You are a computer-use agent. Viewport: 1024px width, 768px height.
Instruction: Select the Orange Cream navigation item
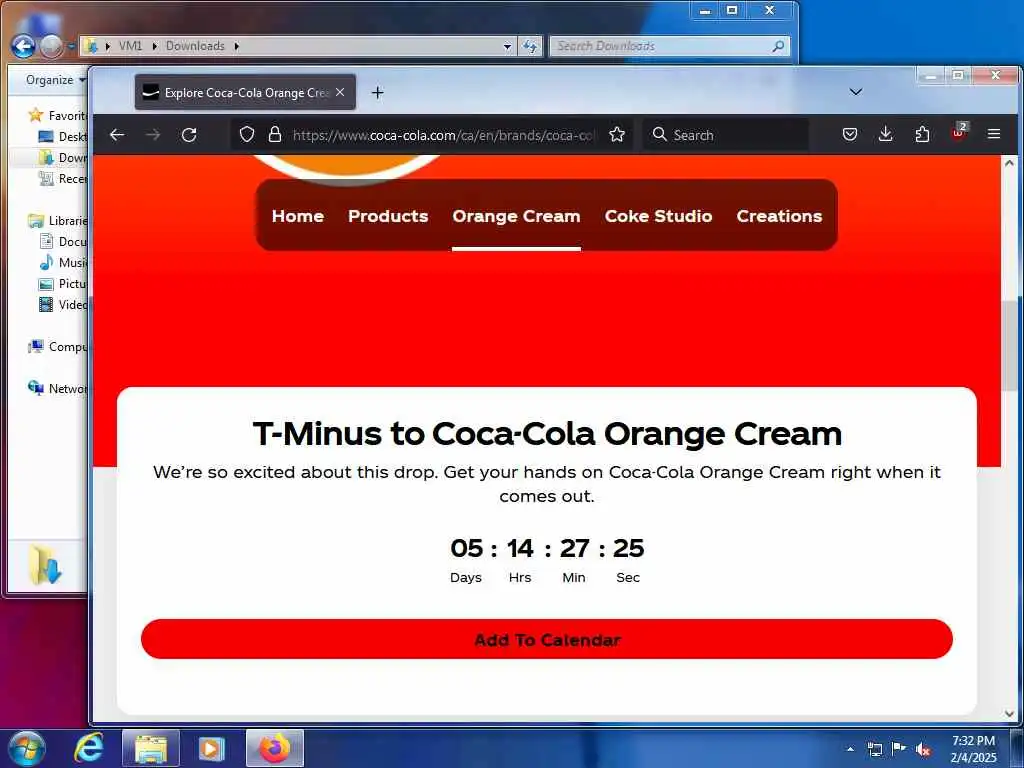(516, 216)
